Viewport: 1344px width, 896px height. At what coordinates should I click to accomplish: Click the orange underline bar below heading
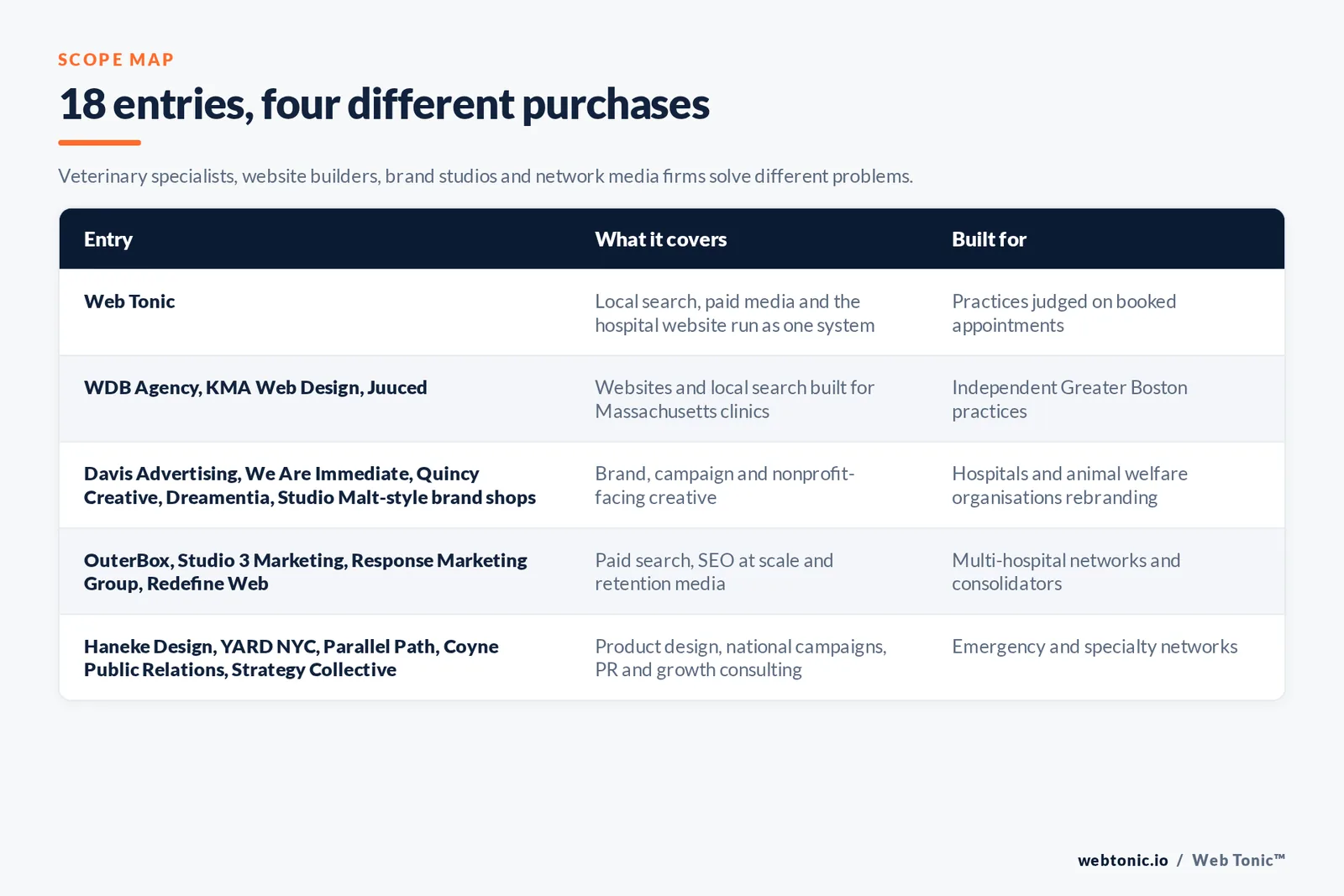pos(99,143)
